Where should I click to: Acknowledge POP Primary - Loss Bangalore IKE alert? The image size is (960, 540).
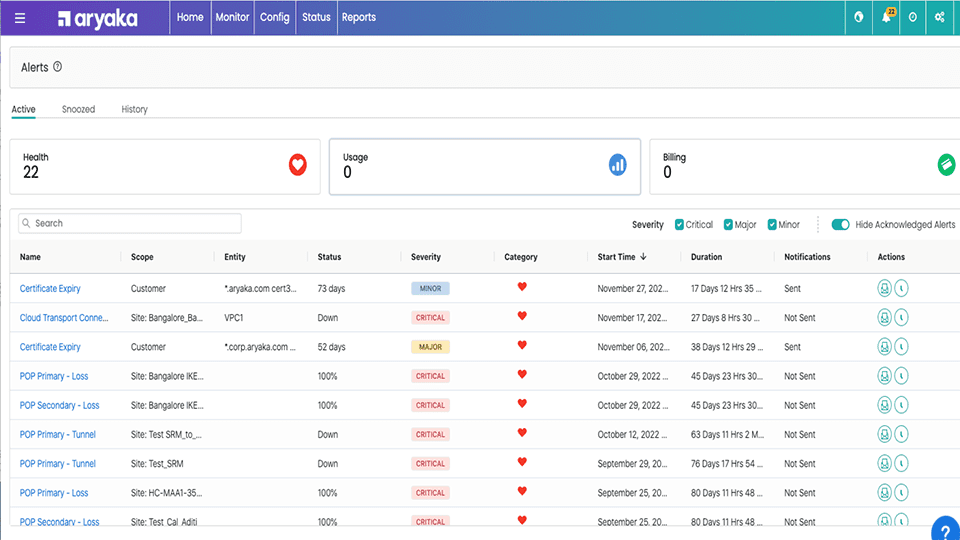884,376
